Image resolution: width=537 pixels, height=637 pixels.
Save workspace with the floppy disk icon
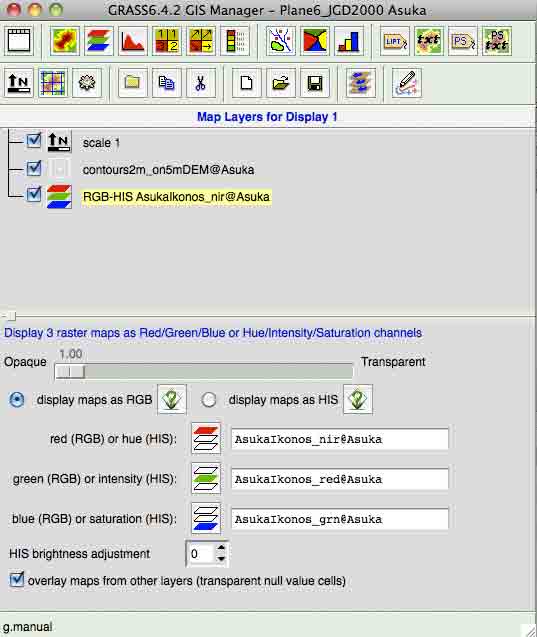click(x=315, y=83)
